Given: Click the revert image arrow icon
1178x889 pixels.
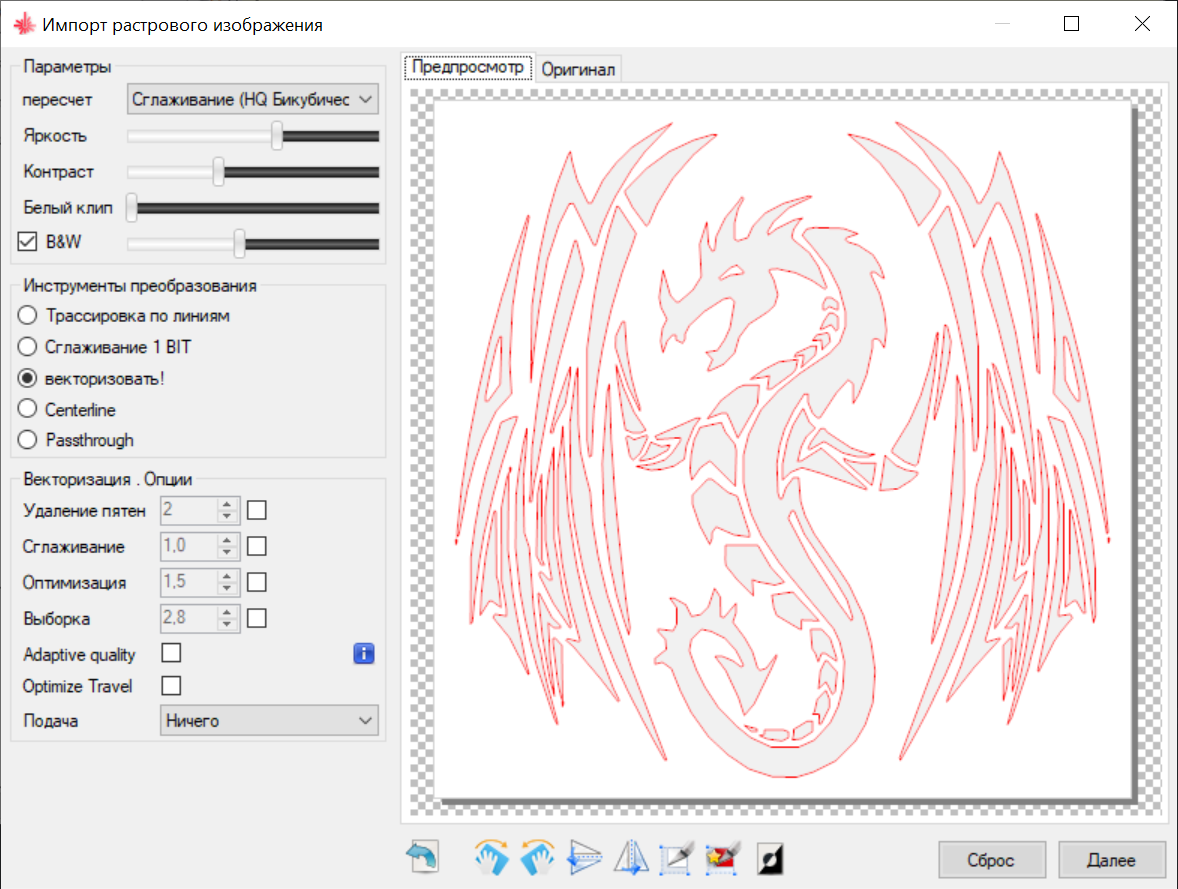Looking at the screenshot, I should tap(422, 858).
